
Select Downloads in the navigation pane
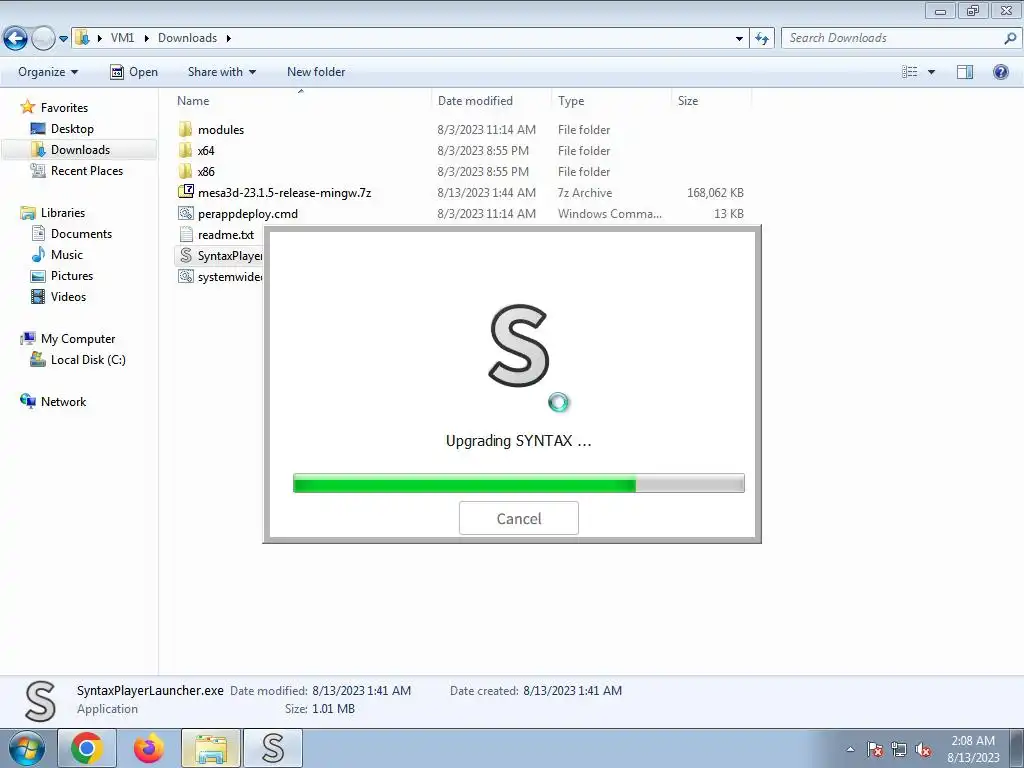80,150
